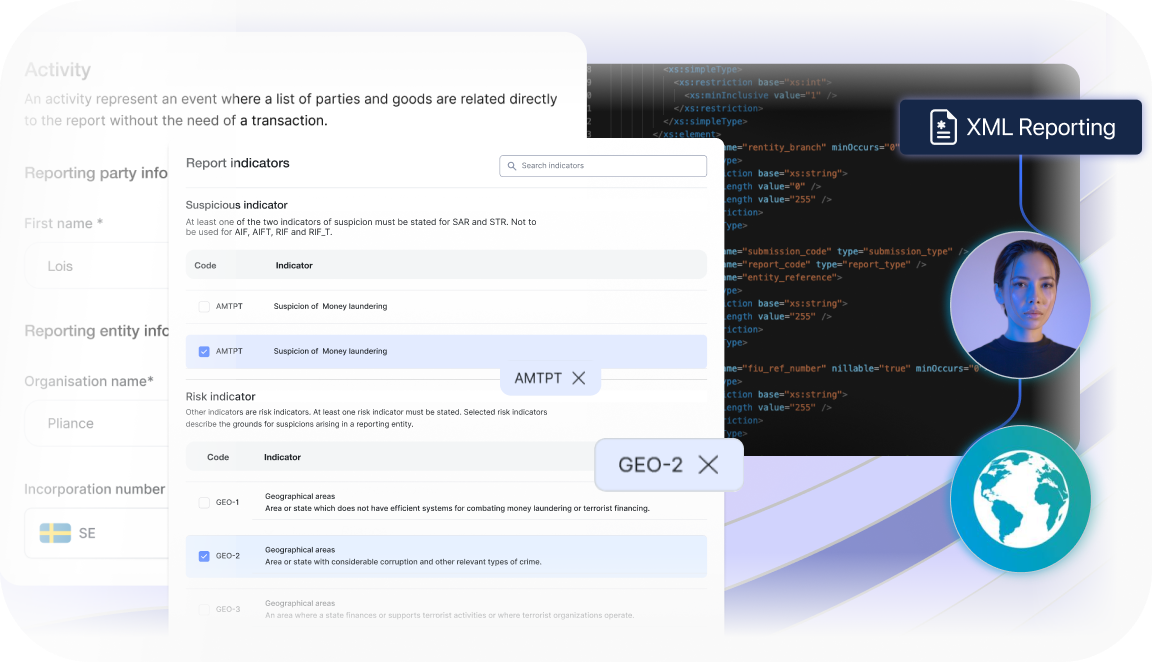Click the Report indicators heading
Screen dimensions: 1152x662
click(x=237, y=163)
